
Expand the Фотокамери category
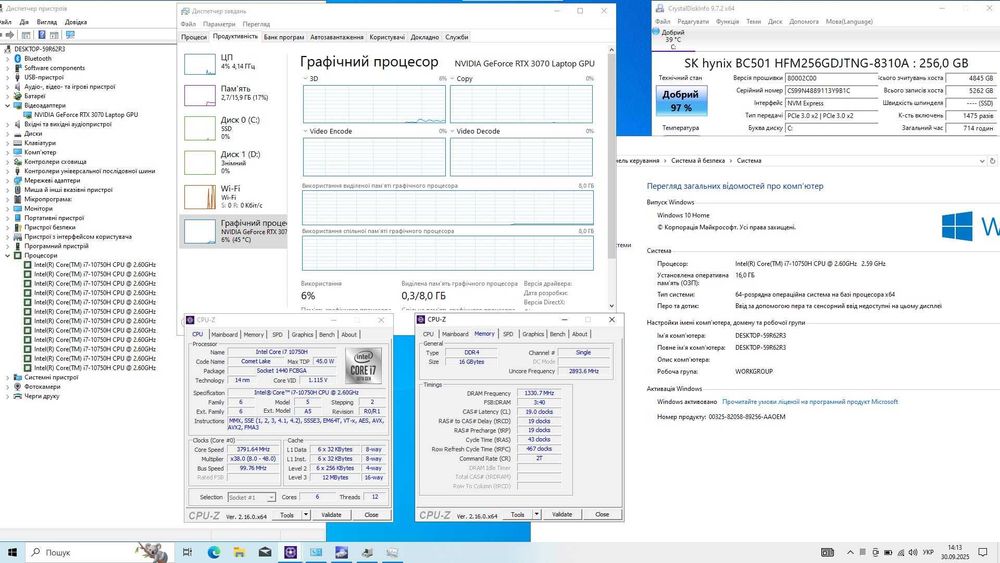8,386
